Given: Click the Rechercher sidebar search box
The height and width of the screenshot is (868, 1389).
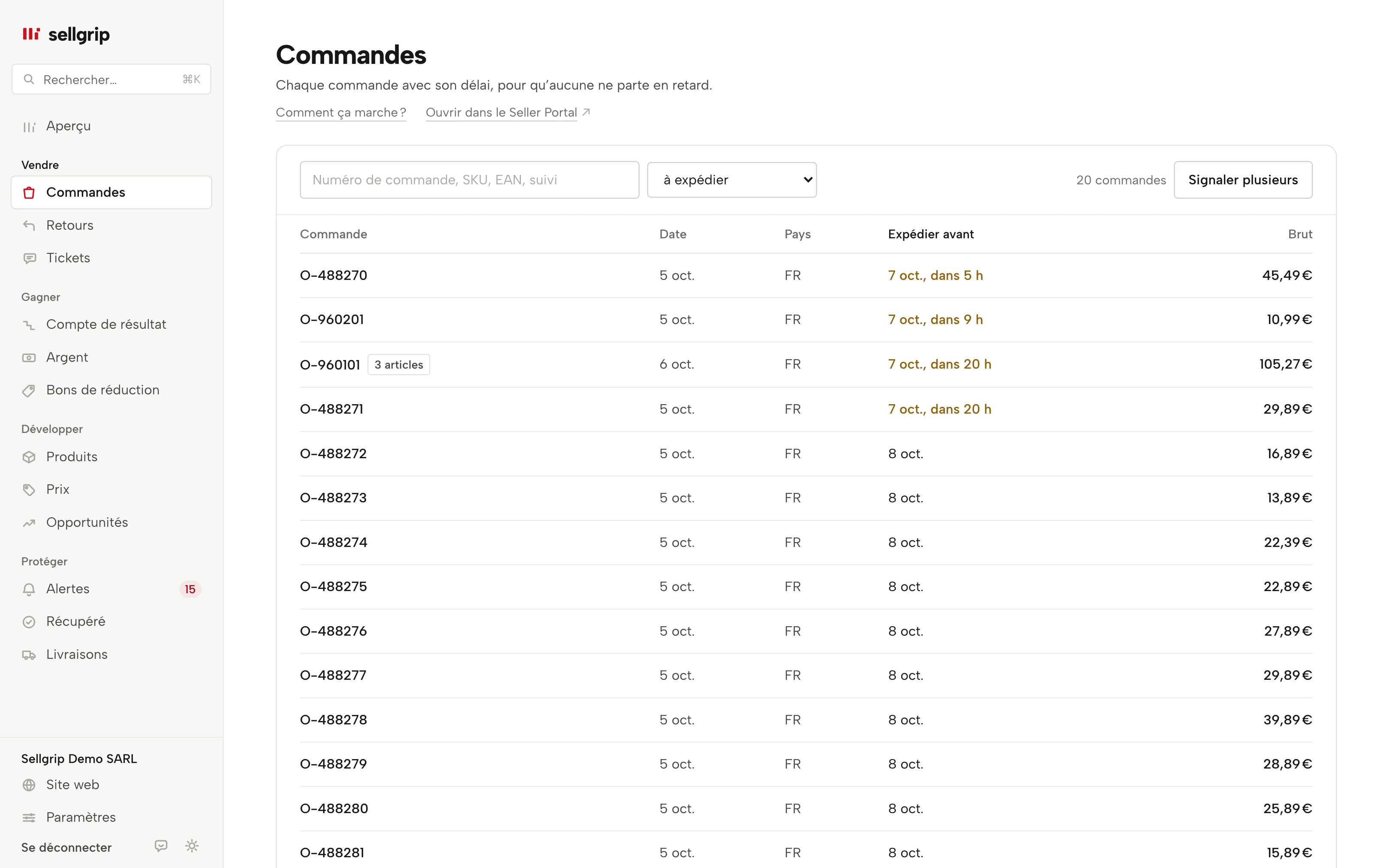Looking at the screenshot, I should [x=111, y=79].
